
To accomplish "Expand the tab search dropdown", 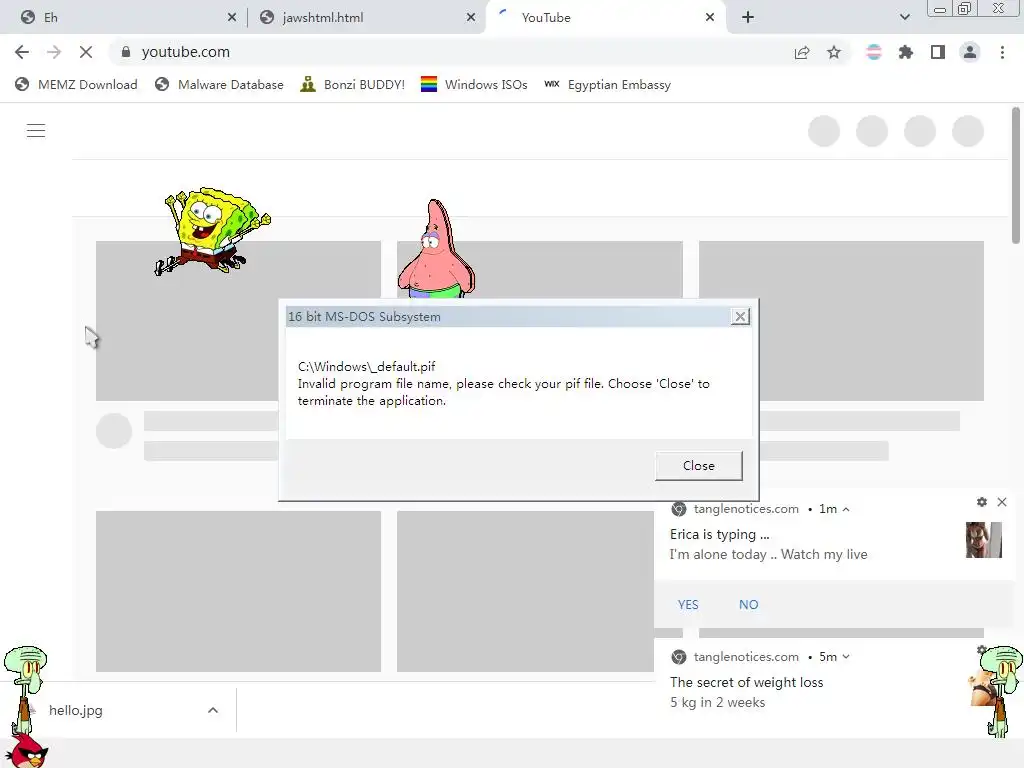I will 904,18.
